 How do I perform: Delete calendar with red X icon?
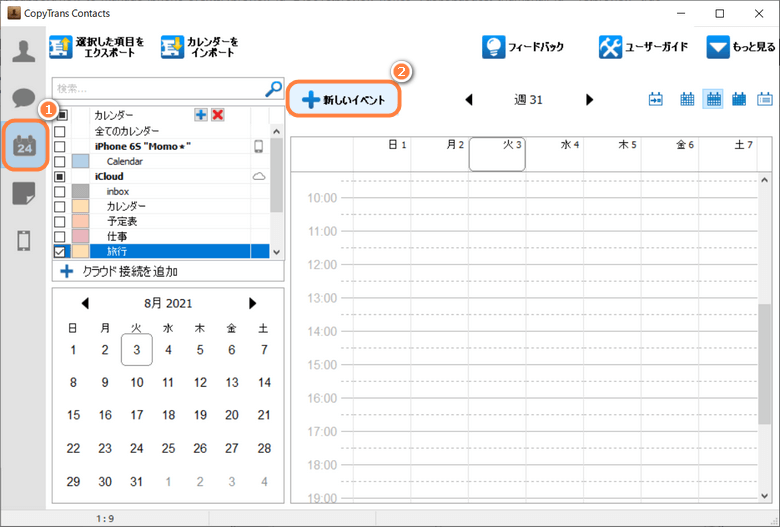coord(217,115)
